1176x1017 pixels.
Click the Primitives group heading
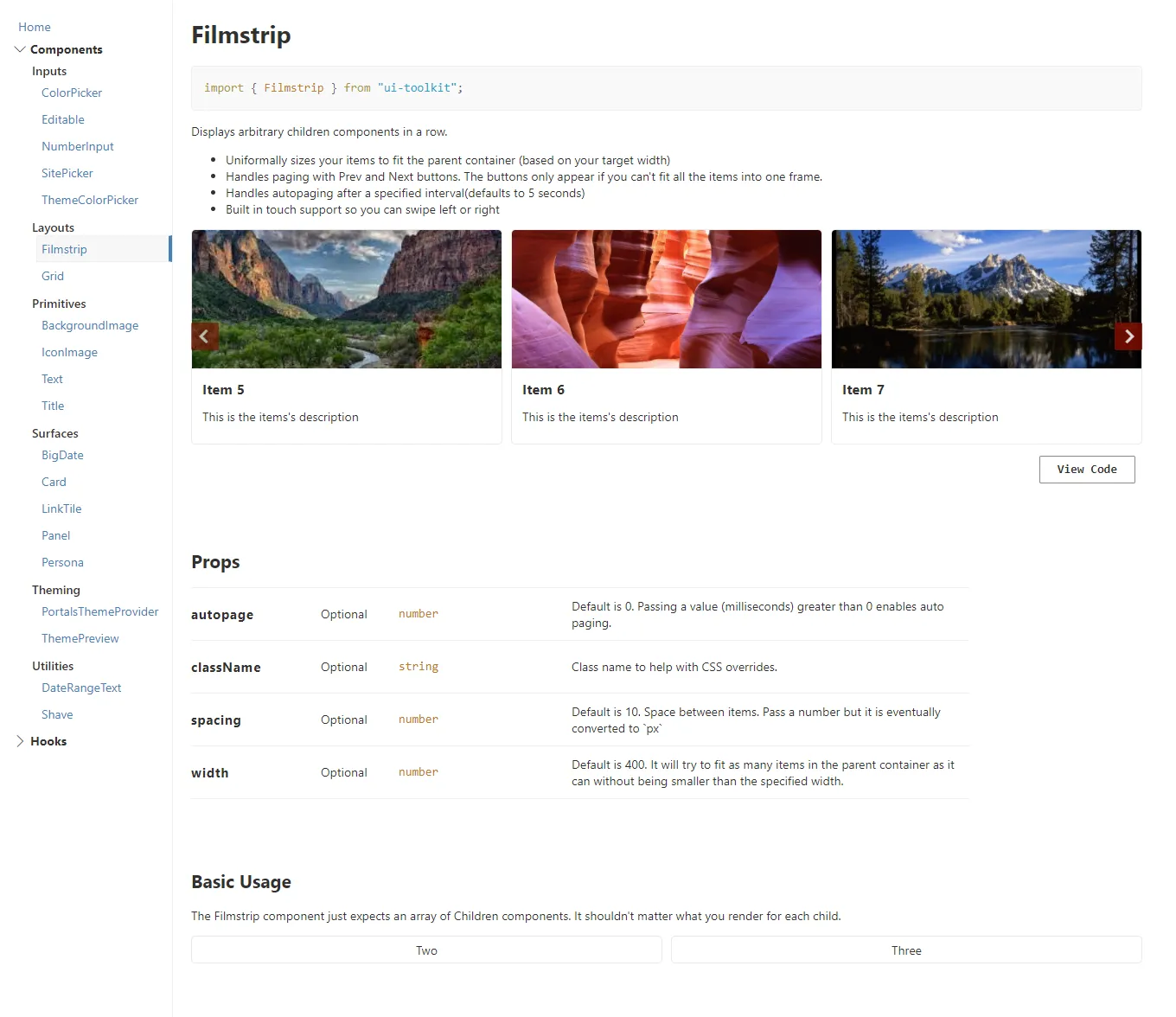(59, 304)
